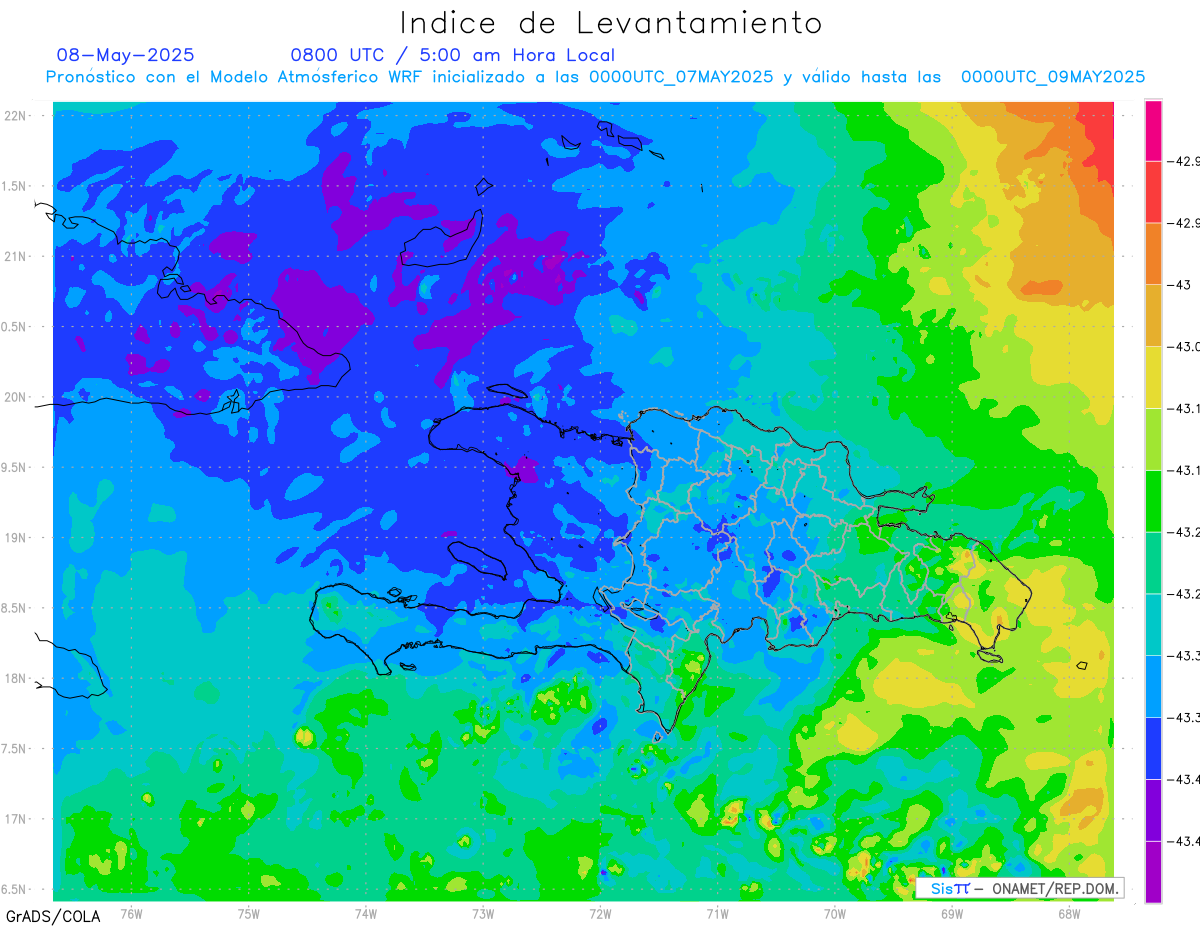
Task: Click the '-43.0' color bar value
Action: pos(1185,347)
